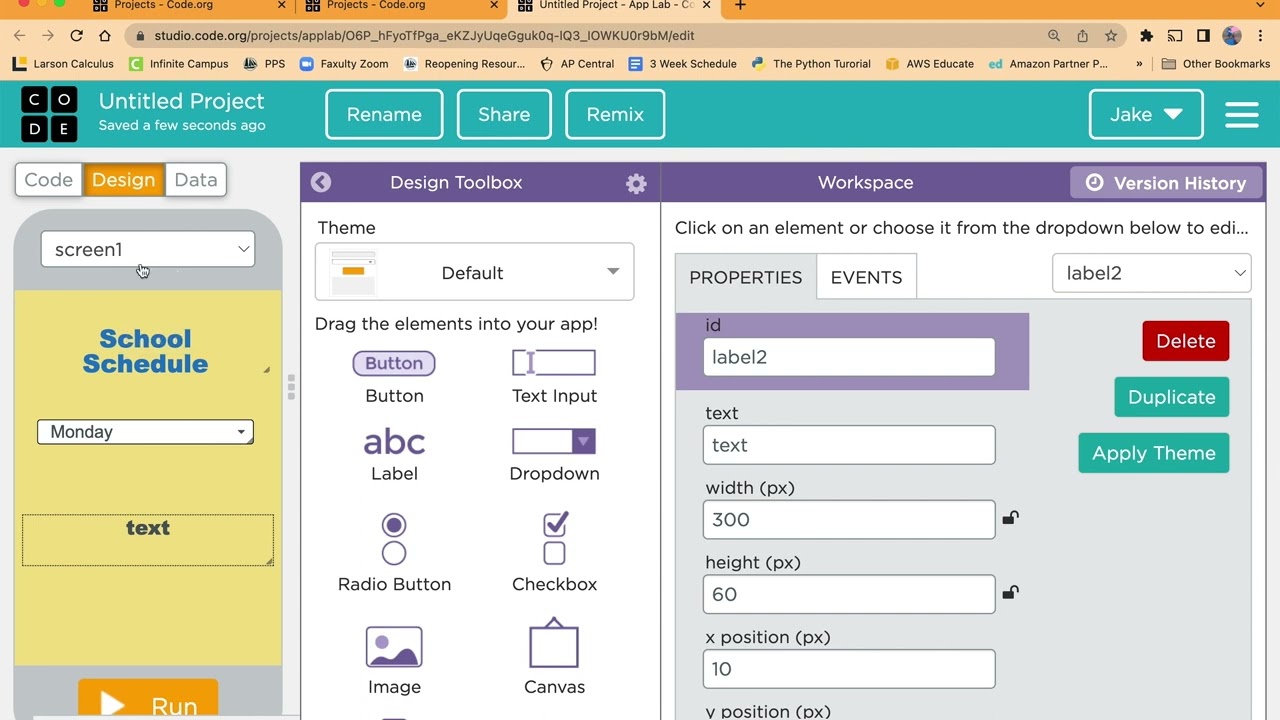Select the Image element icon

[394, 647]
